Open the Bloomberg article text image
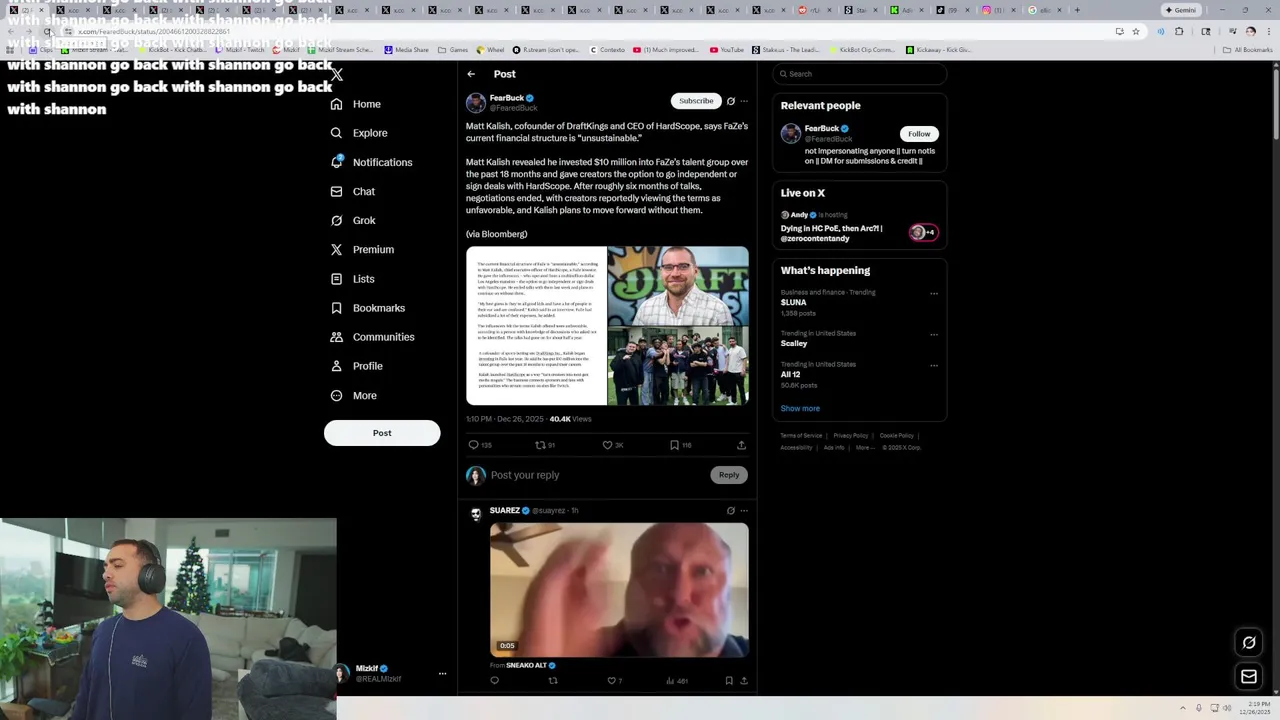The width and height of the screenshot is (1280, 720). click(x=536, y=326)
